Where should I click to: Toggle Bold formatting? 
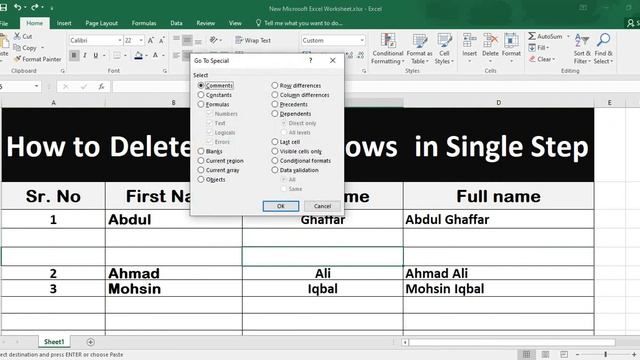[74, 55]
